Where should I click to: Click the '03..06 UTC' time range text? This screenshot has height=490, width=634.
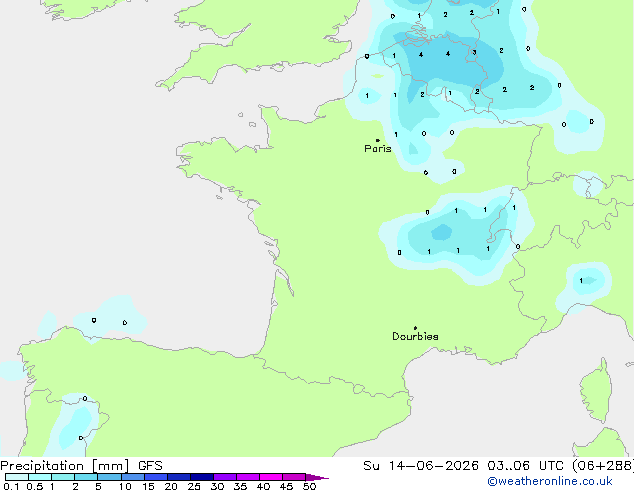coord(526,466)
